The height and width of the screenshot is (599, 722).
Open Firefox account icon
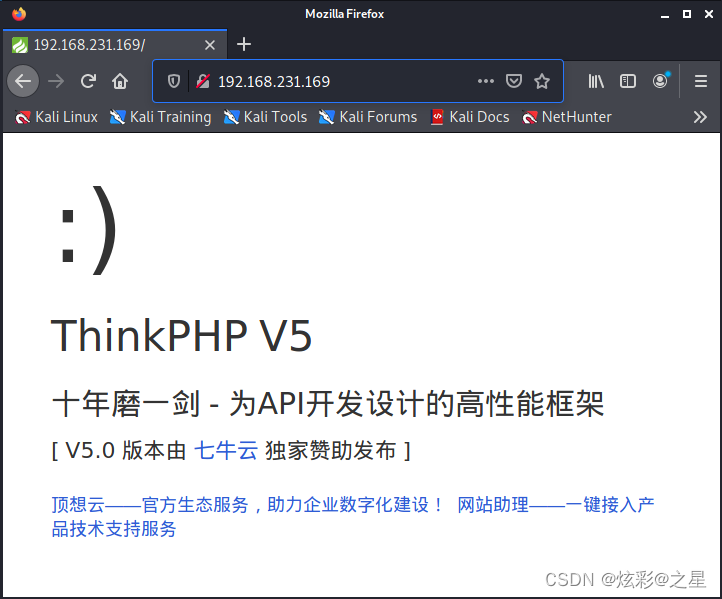661,81
